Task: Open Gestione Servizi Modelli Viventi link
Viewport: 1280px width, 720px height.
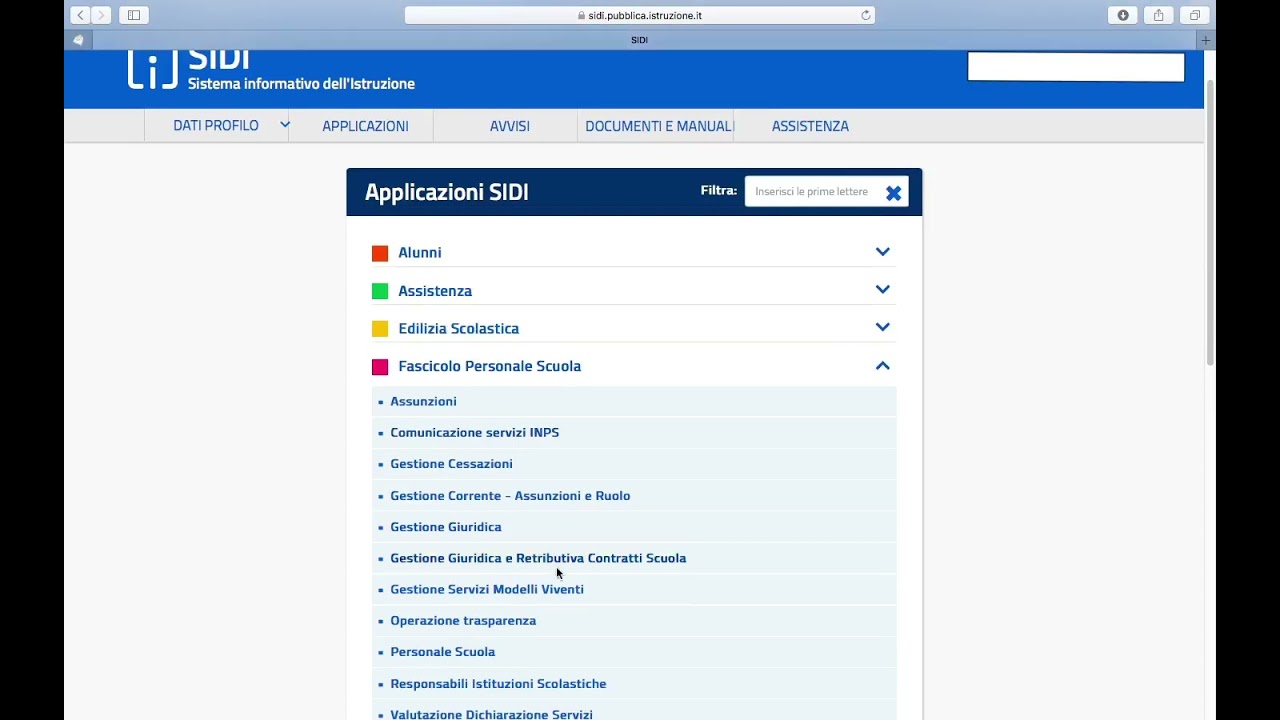Action: click(487, 589)
